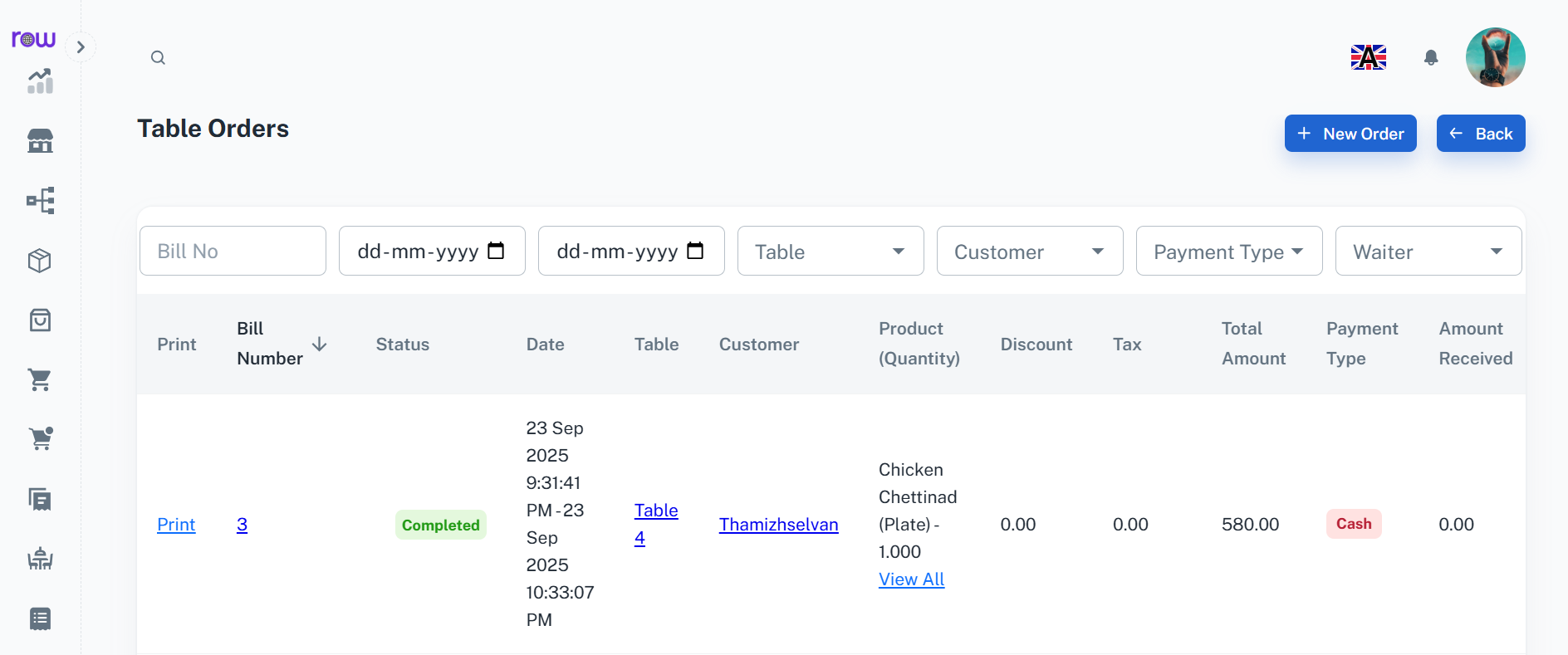Click the notification bell icon
1568x655 pixels.
[x=1430, y=57]
